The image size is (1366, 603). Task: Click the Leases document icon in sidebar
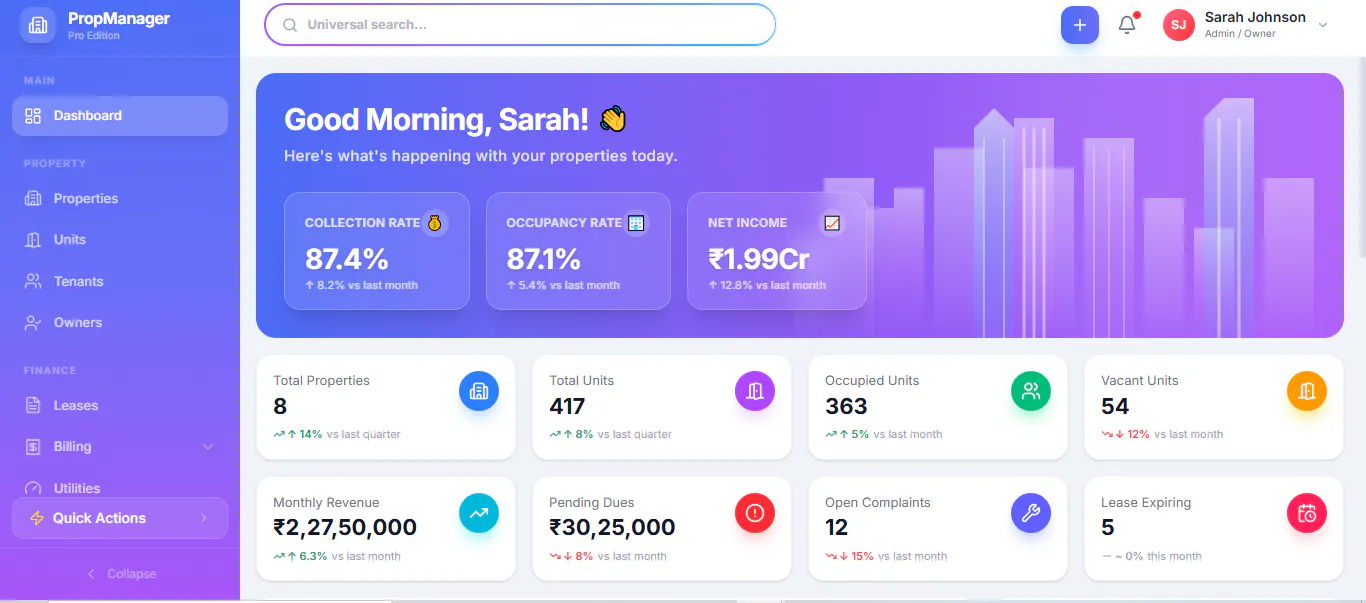(33, 406)
